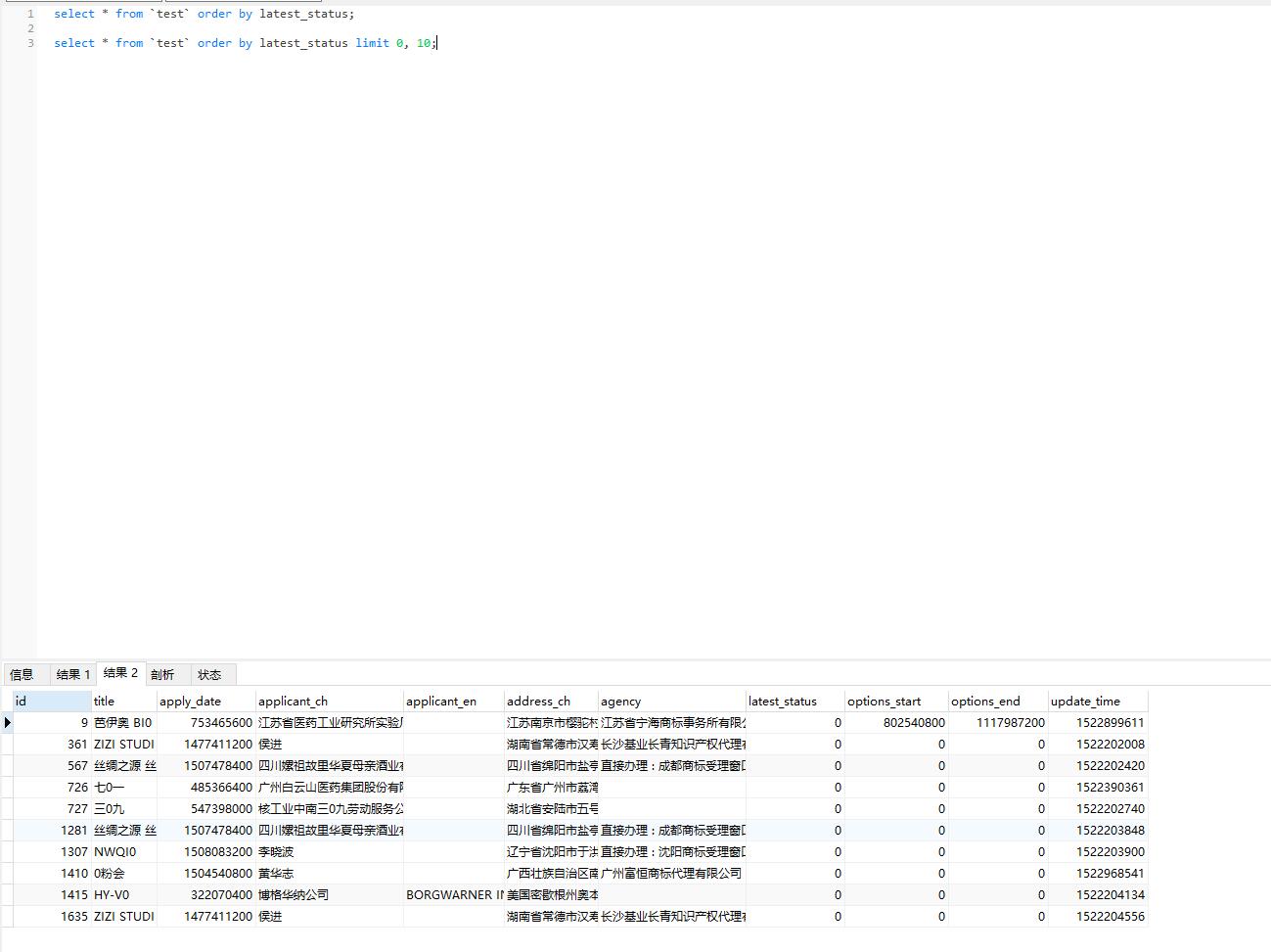
Task: Select the latest_status column header
Action: [x=795, y=702]
